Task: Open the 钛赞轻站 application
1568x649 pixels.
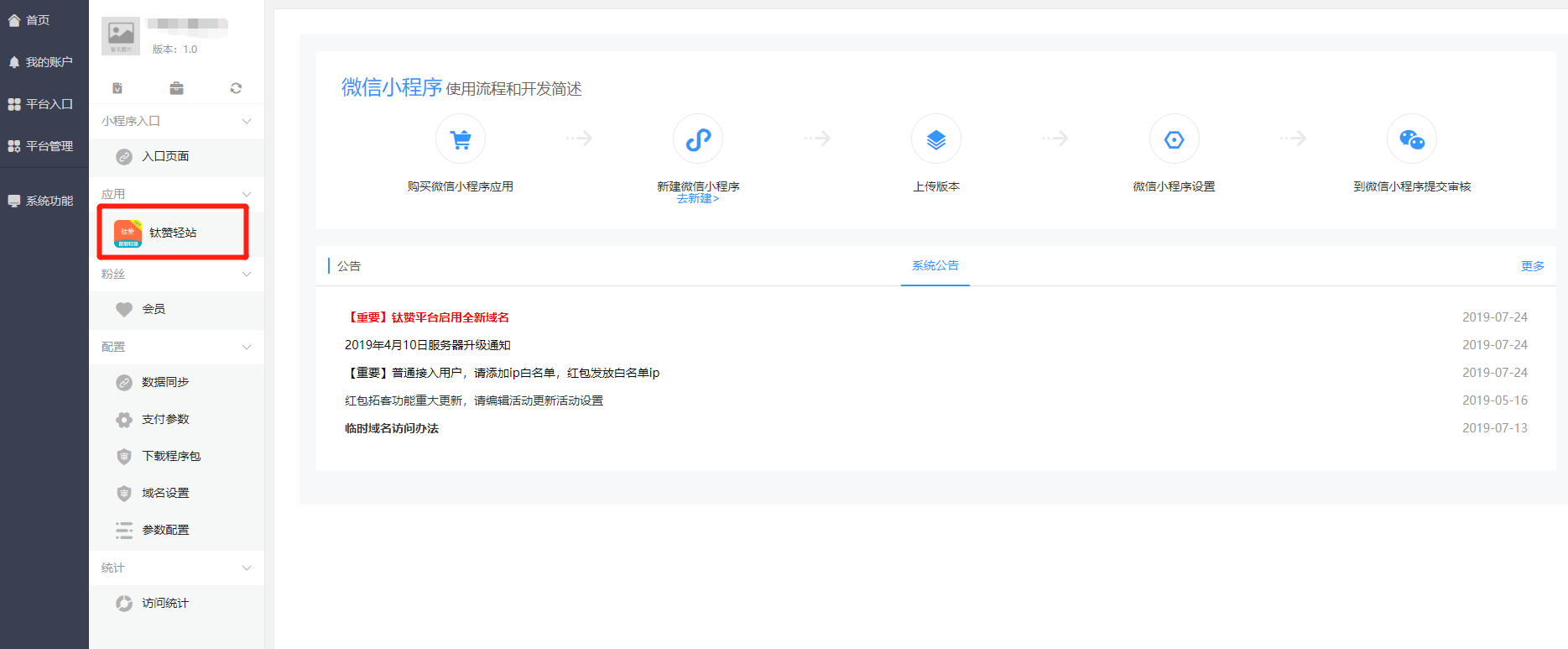Action: [174, 233]
